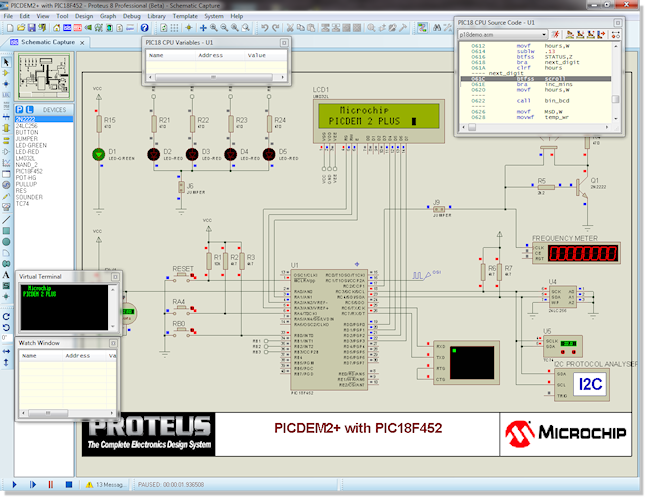Select PIC18F452 in the devices list
Image resolution: width=646 pixels, height=498 pixels.
(44, 171)
